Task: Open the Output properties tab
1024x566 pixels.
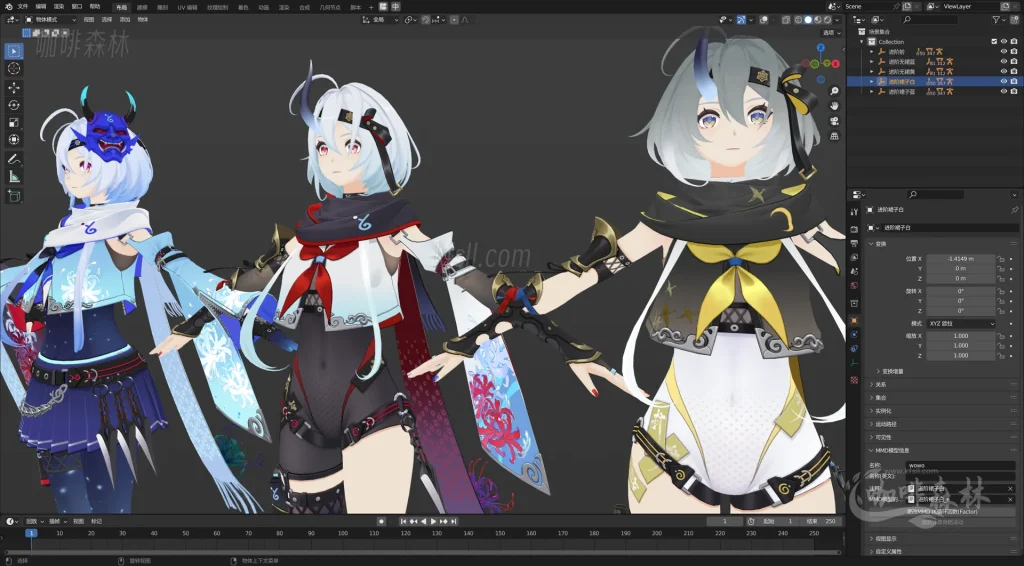Action: click(854, 244)
